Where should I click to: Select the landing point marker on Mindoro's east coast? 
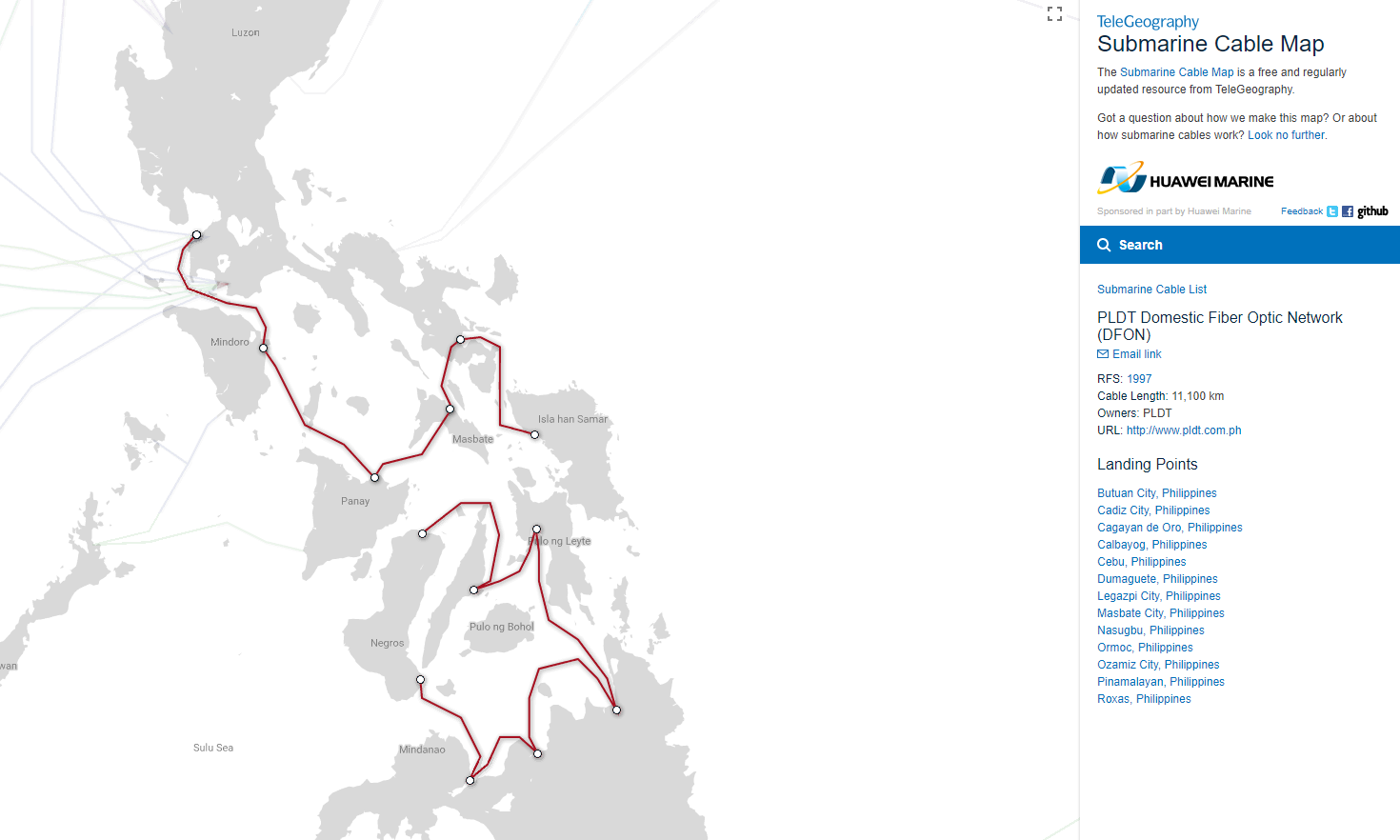263,348
